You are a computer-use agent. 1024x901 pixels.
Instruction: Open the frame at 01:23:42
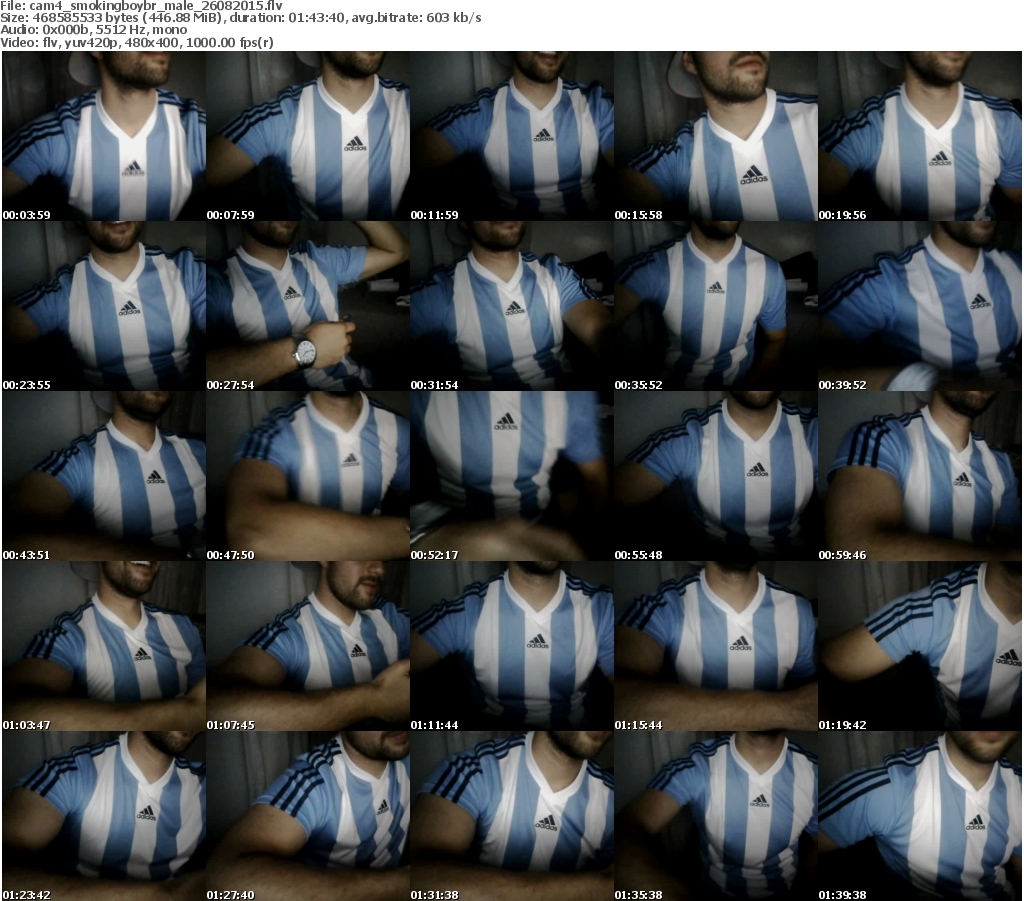pos(104,816)
